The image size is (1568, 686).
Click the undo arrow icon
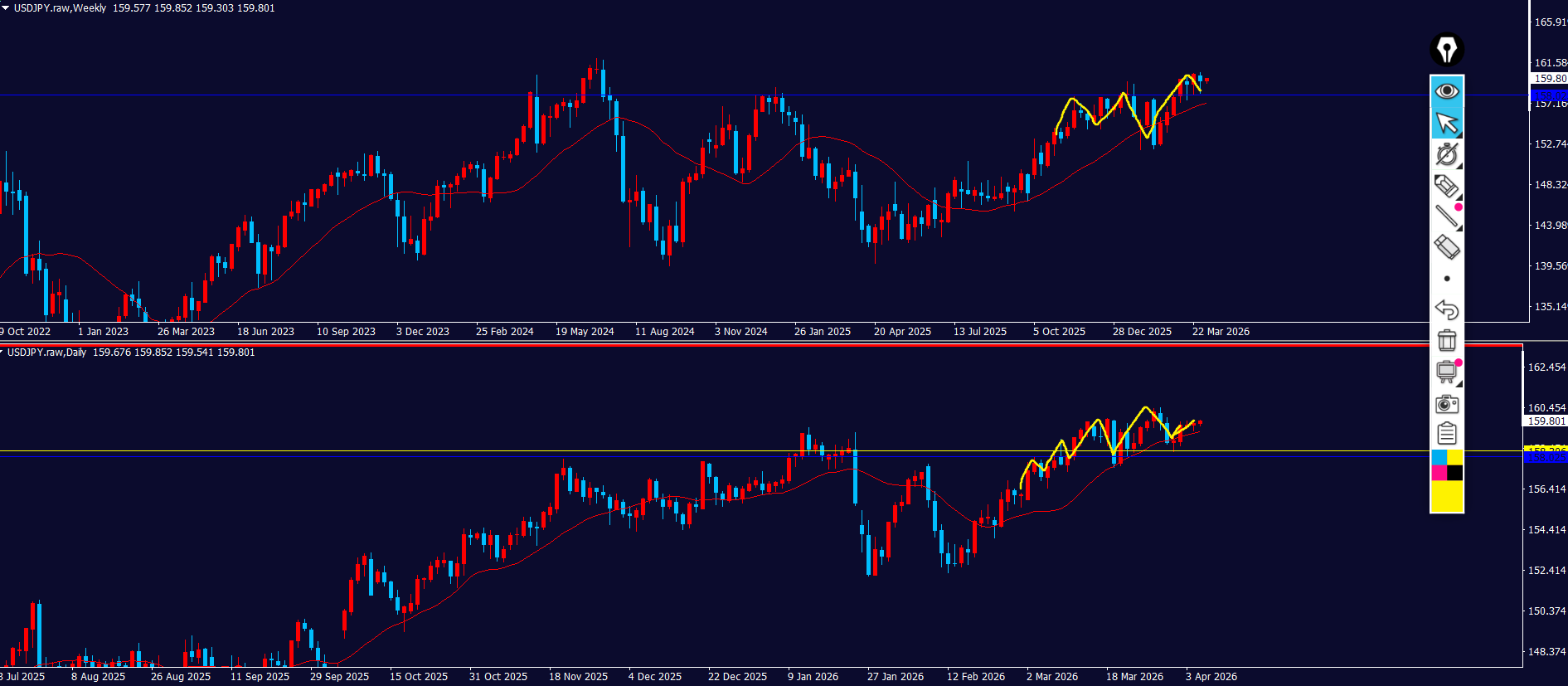(x=1447, y=309)
